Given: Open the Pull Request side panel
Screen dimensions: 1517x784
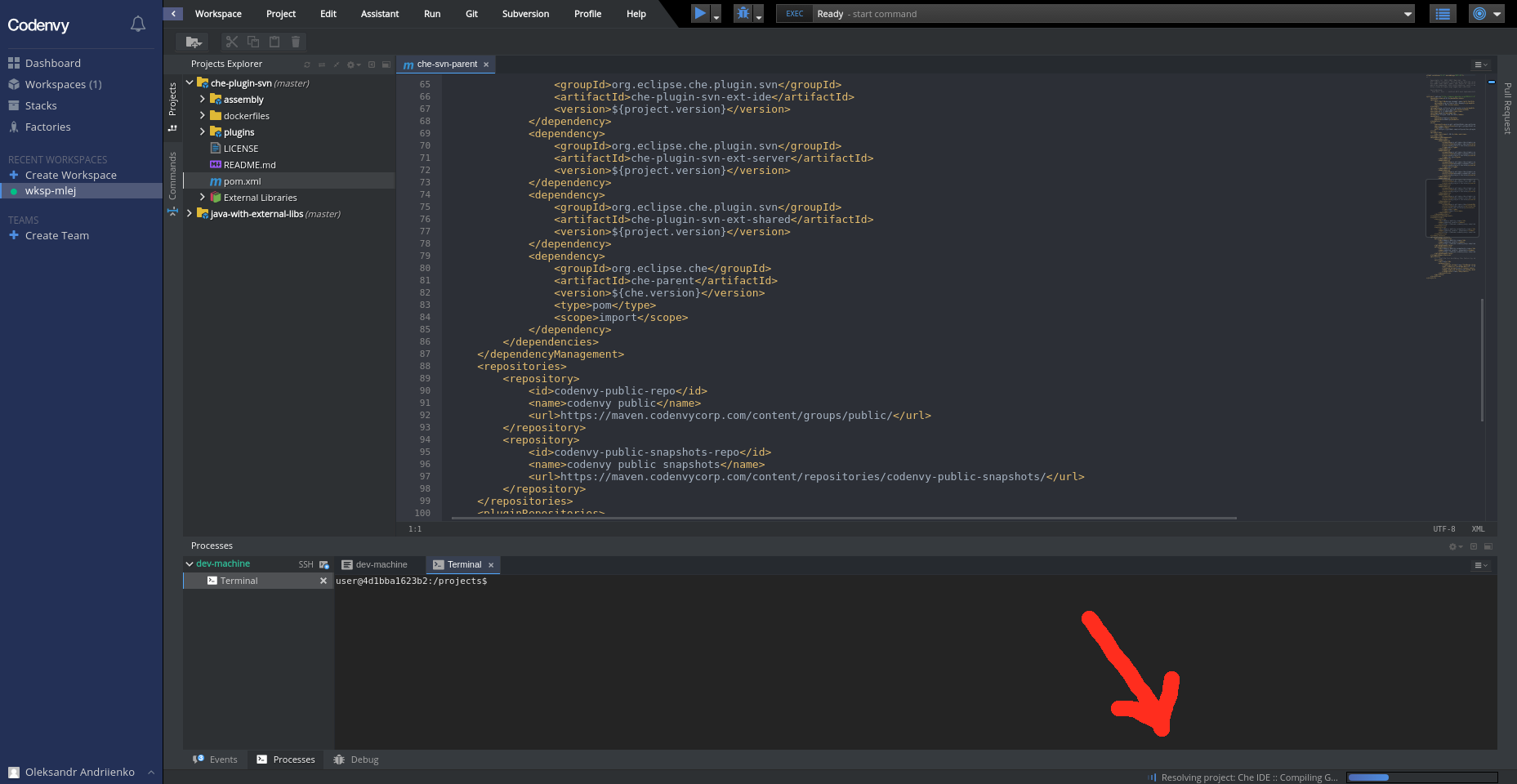Looking at the screenshot, I should [1508, 108].
